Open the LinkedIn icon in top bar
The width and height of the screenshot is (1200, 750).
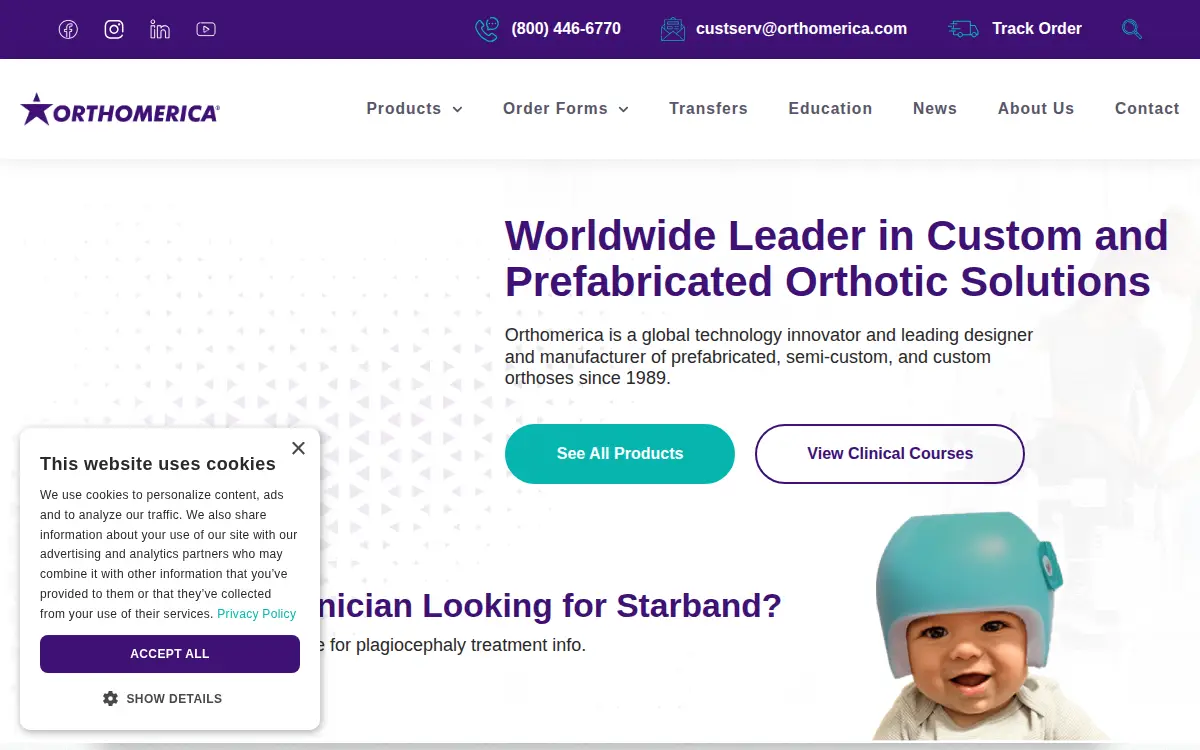160,29
